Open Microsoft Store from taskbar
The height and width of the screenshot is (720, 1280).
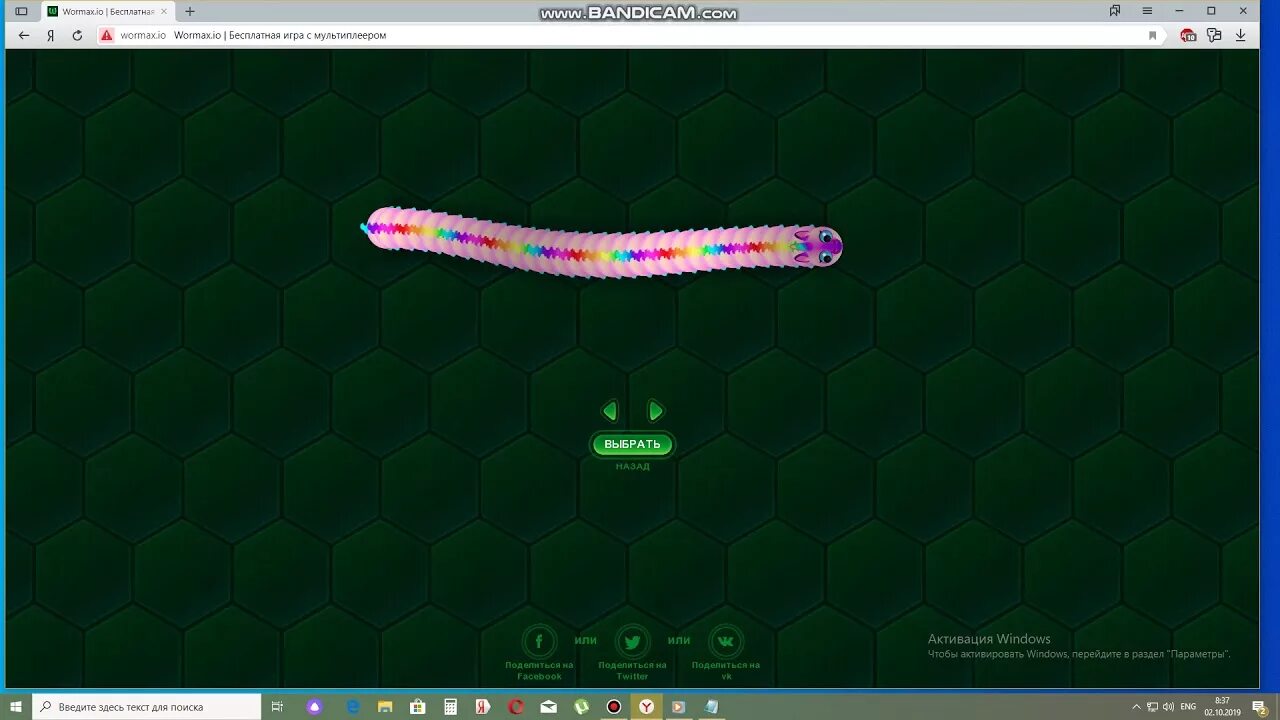click(x=418, y=707)
